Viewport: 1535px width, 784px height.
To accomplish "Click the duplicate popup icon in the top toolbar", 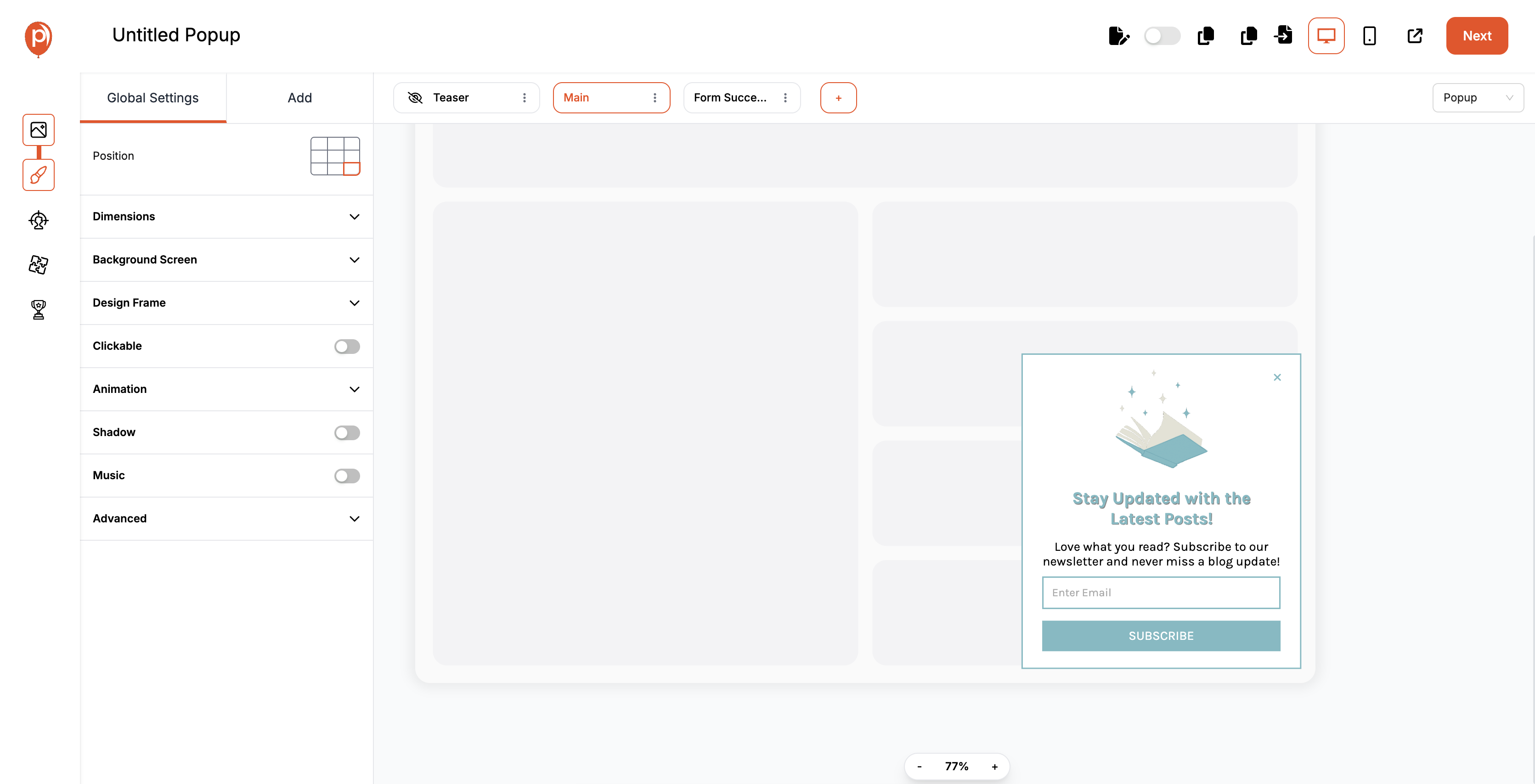I will coord(1206,36).
